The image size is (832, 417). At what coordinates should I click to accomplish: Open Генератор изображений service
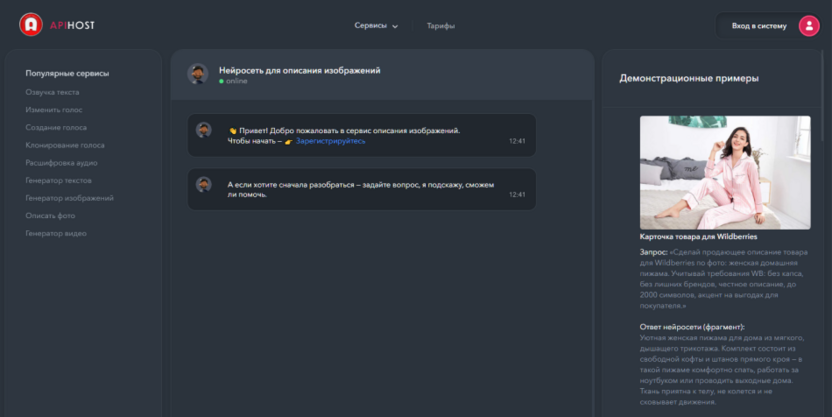[x=70, y=198]
